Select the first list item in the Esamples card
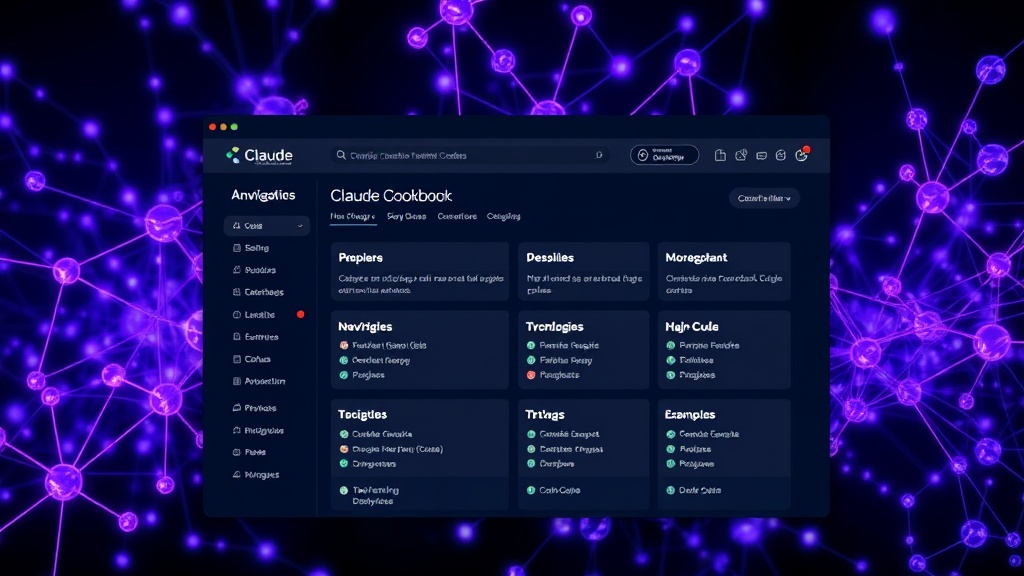Screen dimensions: 1024x576 coord(703,434)
